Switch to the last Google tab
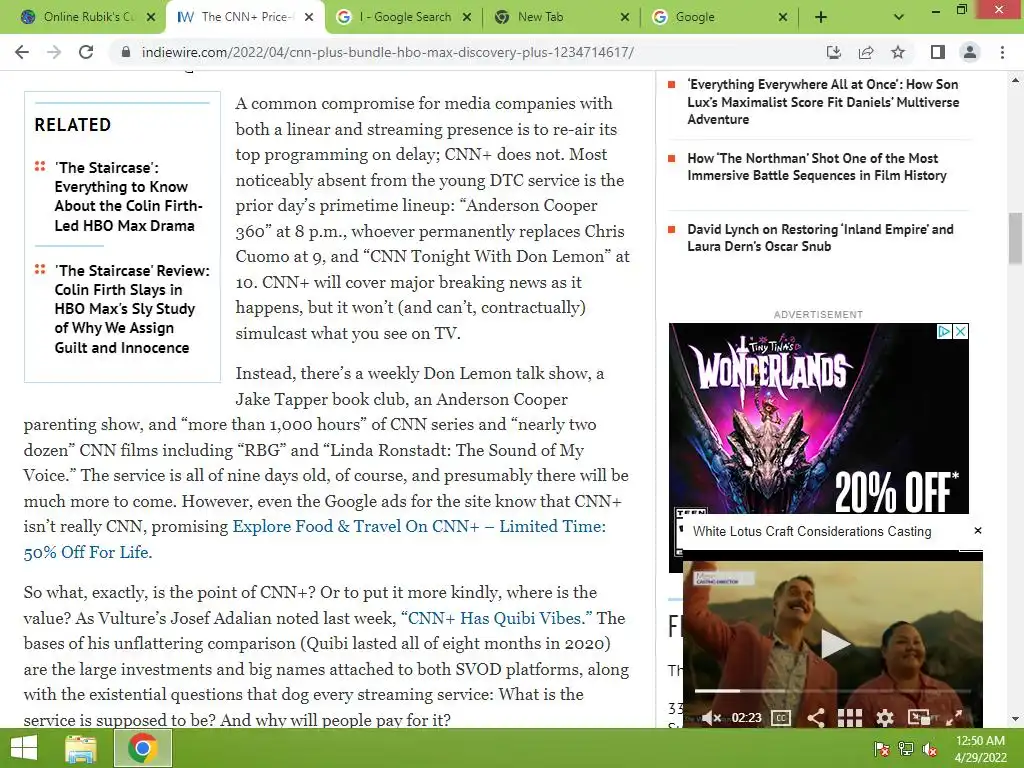Viewport: 1024px width, 768px height. (x=719, y=17)
